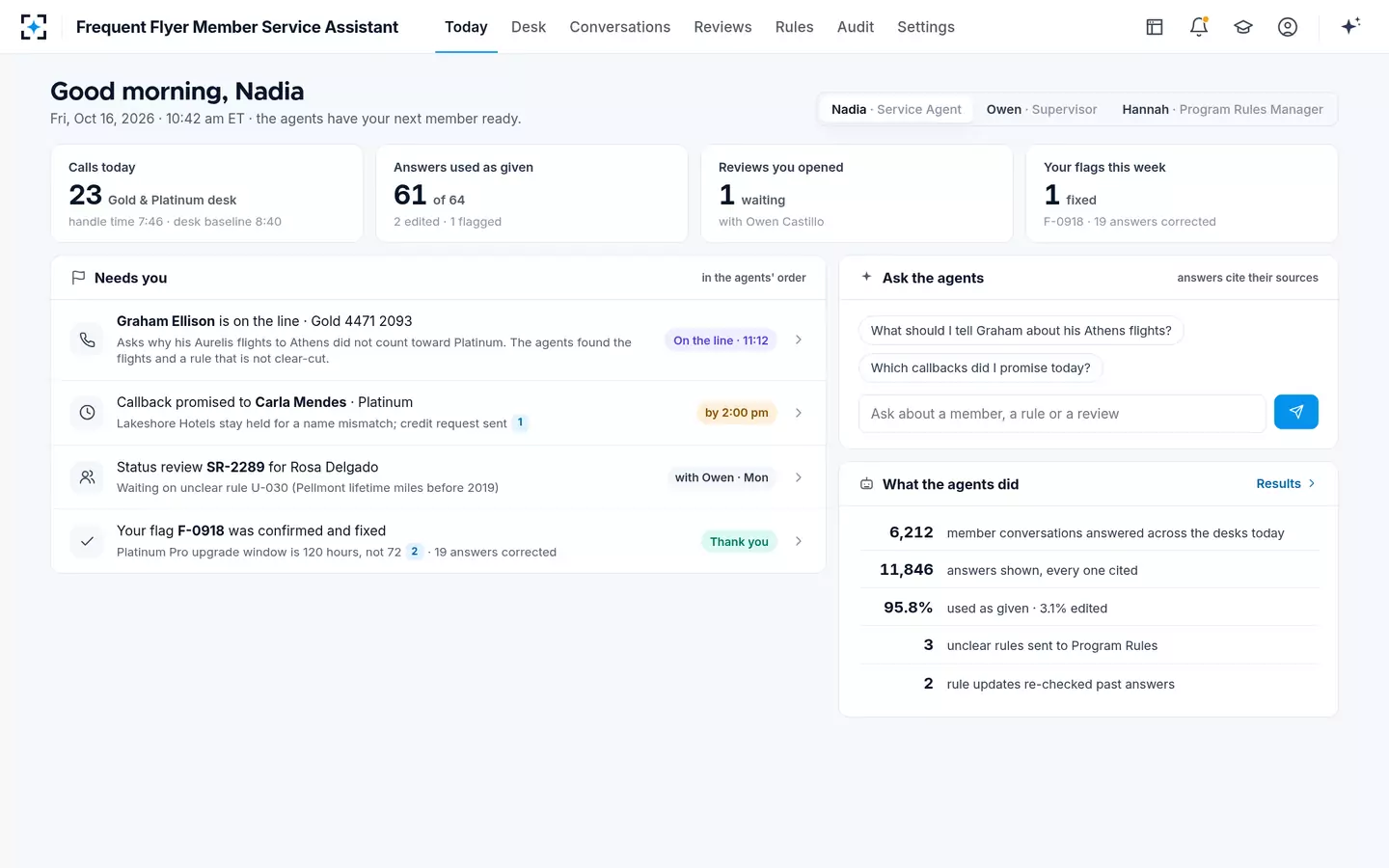
Task: Click the sparkle icon beside Ask the agents
Action: 866,277
